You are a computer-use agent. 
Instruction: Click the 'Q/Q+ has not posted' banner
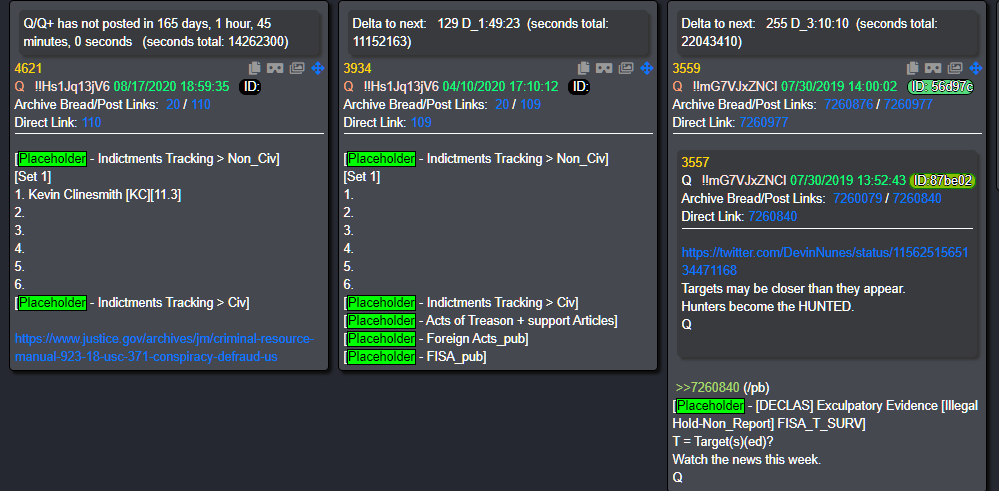pyautogui.click(x=169, y=32)
